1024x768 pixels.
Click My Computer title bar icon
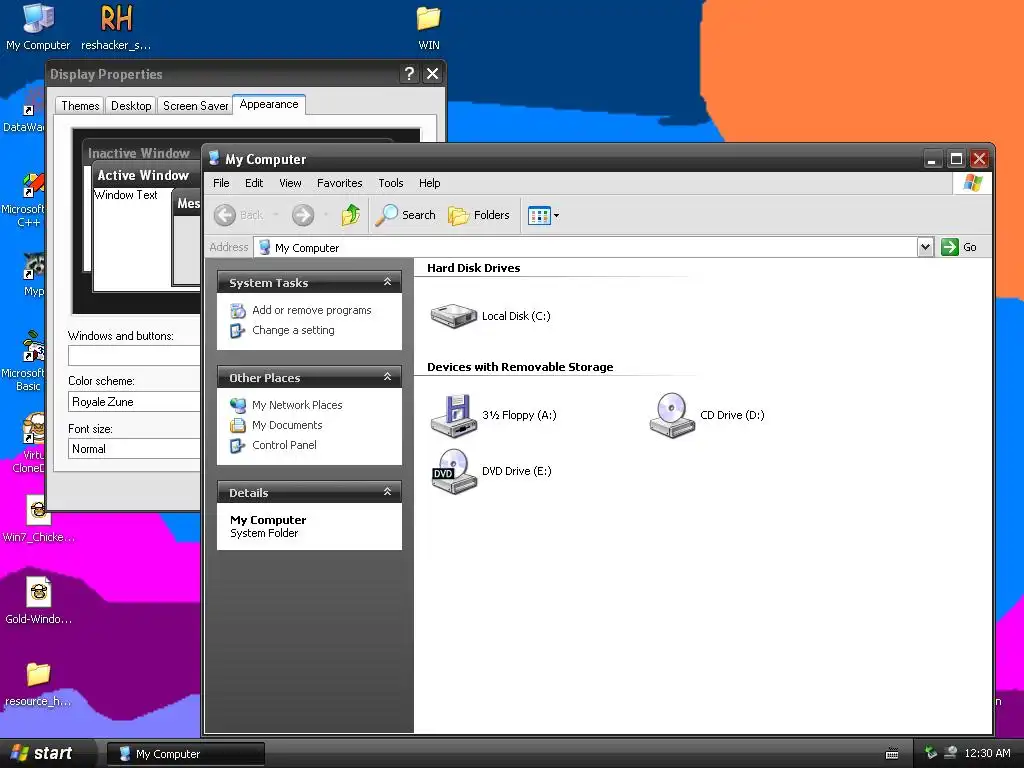click(214, 158)
